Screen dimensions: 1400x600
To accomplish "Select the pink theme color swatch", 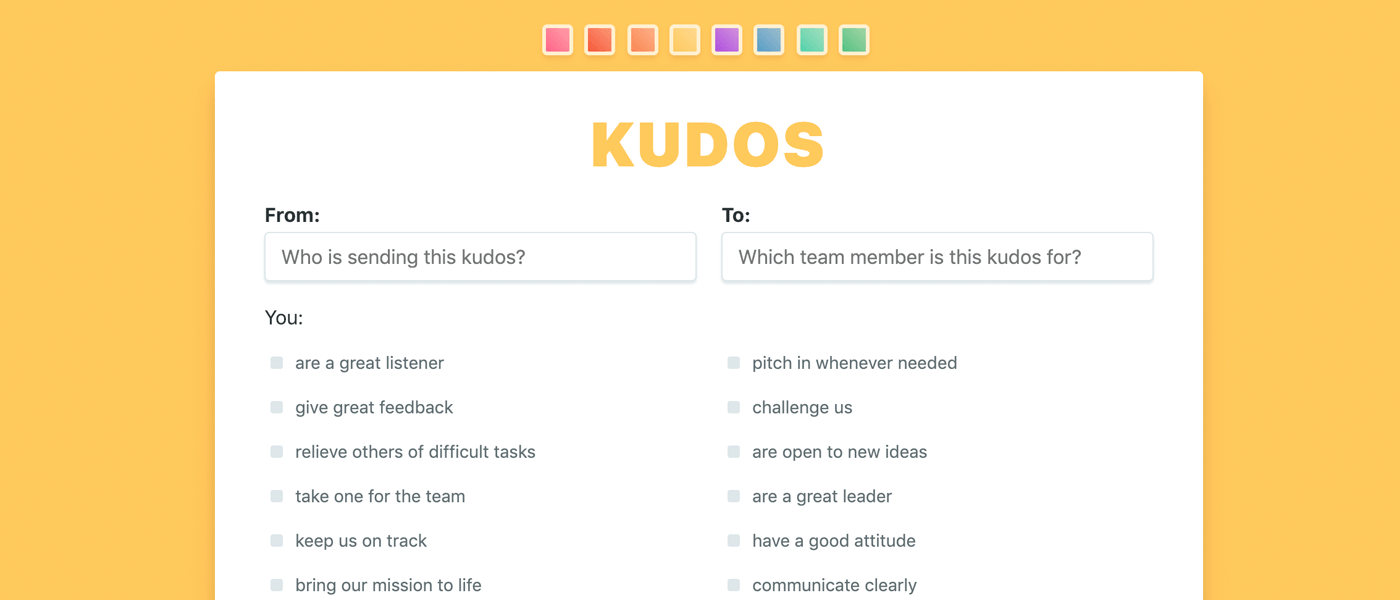I will 557,40.
